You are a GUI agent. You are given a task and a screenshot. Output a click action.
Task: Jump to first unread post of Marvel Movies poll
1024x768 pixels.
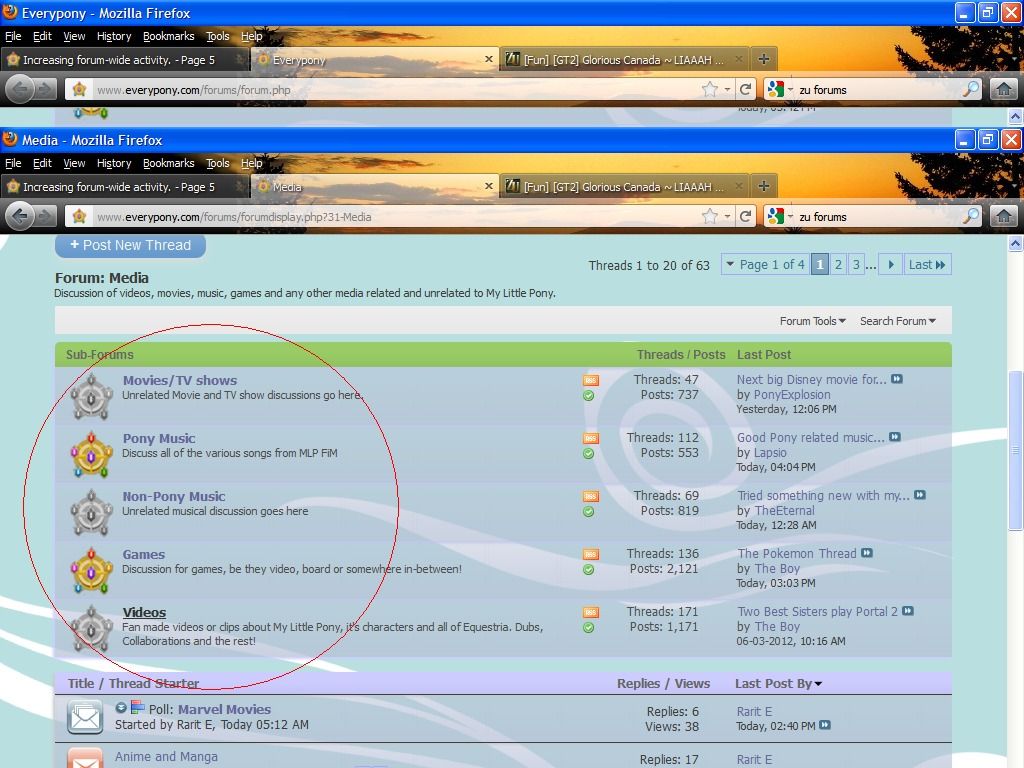point(121,708)
